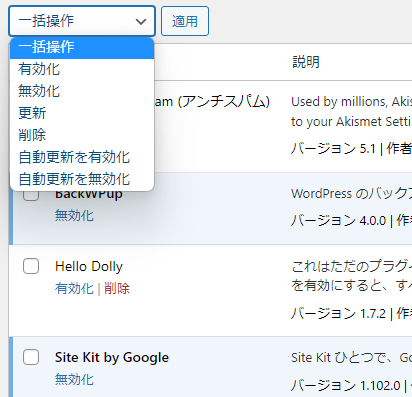Click the バージョン 4.0.0 text
The image size is (412, 397).
coord(338,220)
